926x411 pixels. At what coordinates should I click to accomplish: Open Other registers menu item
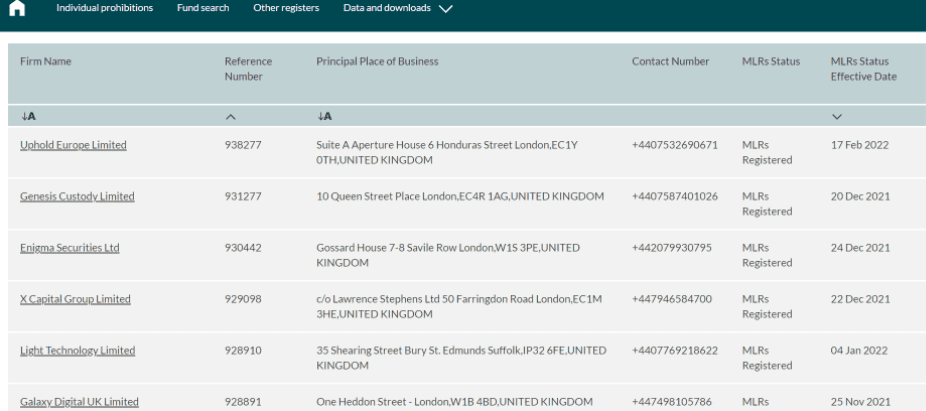[286, 8]
